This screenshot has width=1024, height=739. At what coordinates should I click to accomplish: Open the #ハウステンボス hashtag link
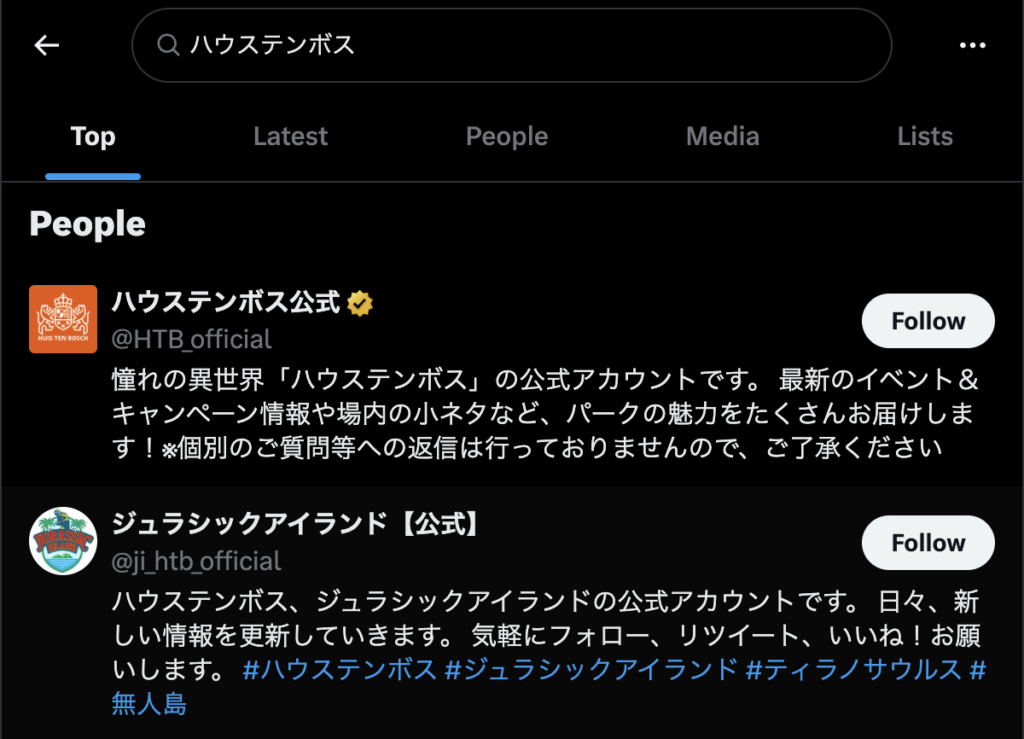point(340,670)
